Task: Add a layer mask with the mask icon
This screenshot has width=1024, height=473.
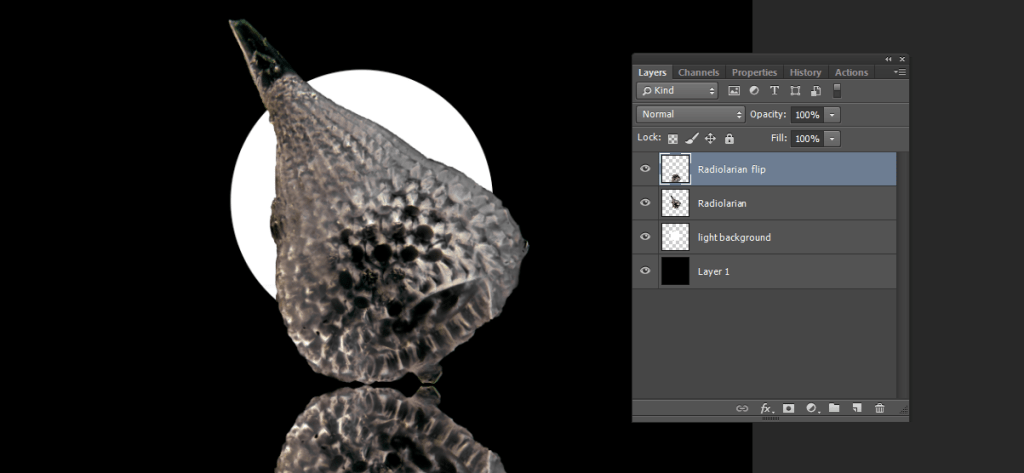Action: pyautogui.click(x=789, y=408)
